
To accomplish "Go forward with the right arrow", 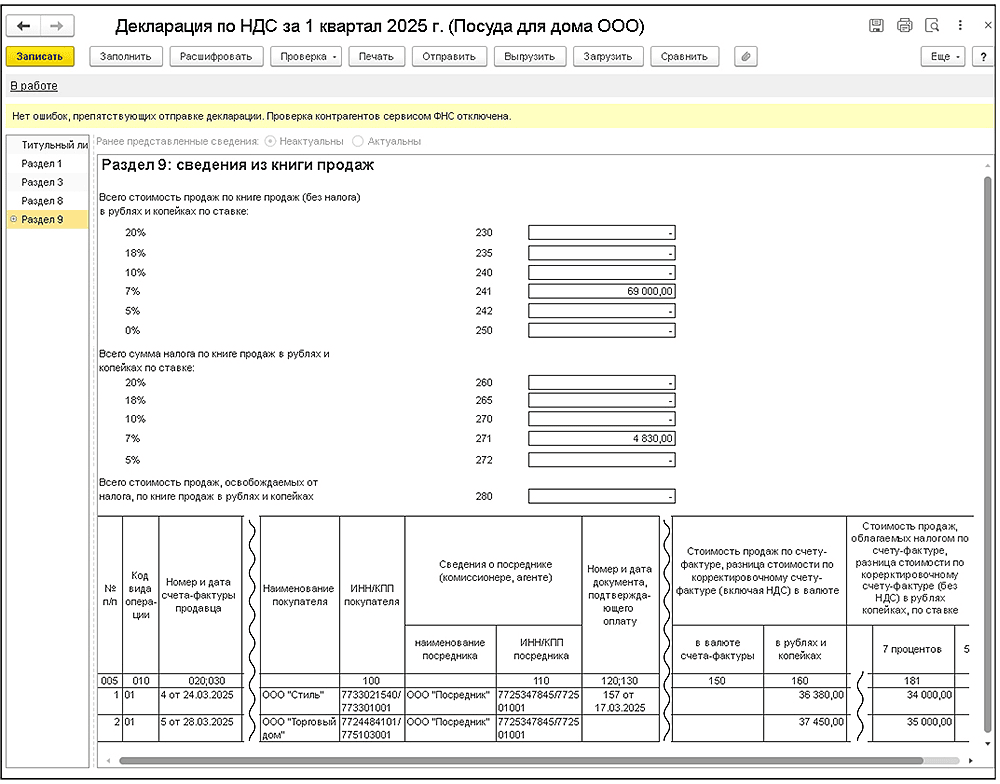I will tap(56, 26).
